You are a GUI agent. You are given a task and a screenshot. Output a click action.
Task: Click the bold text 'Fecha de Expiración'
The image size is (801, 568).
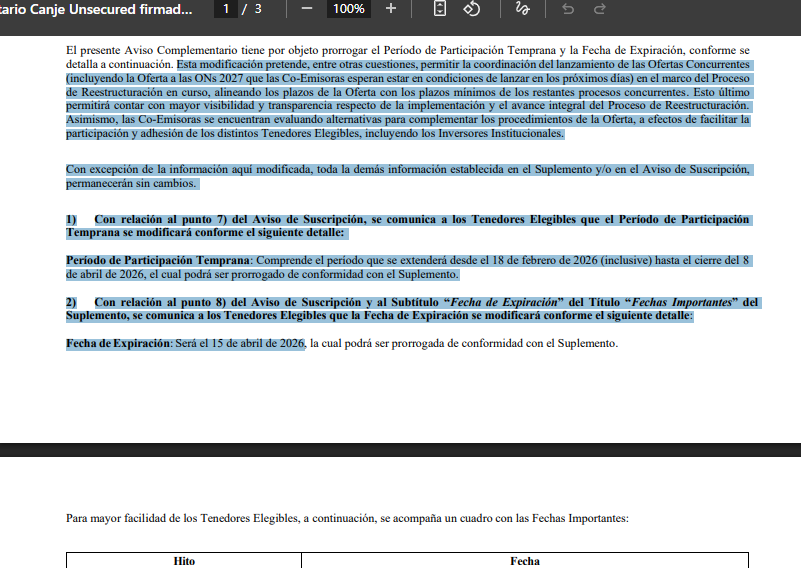117,343
